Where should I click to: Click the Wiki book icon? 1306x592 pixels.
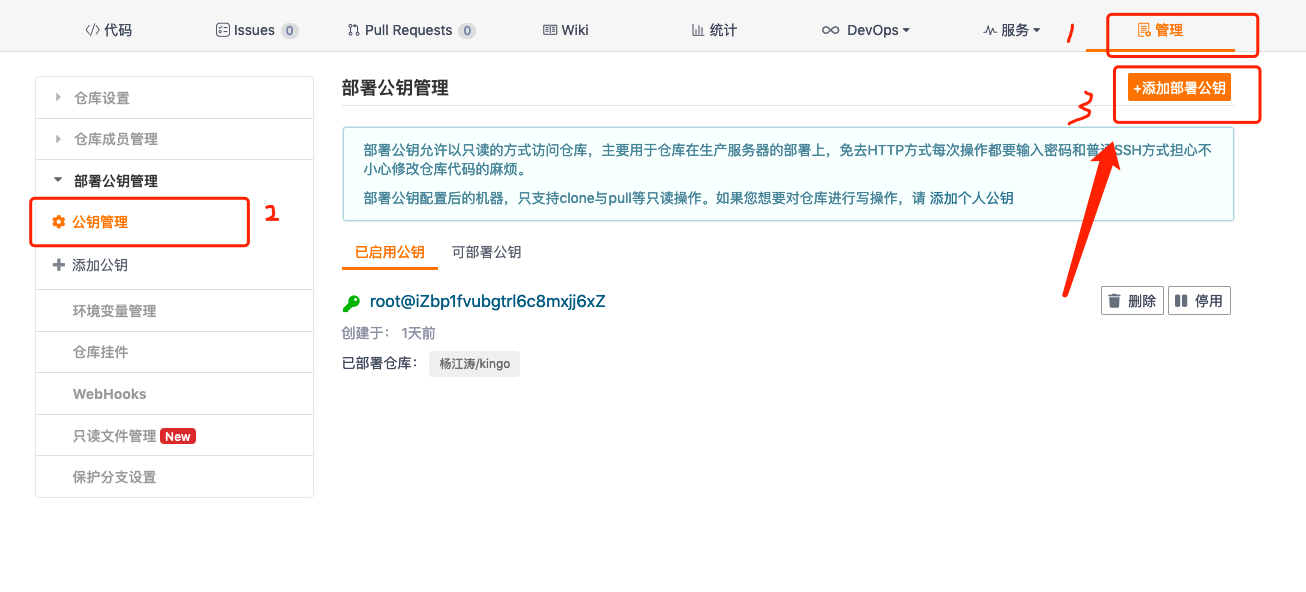coord(550,30)
